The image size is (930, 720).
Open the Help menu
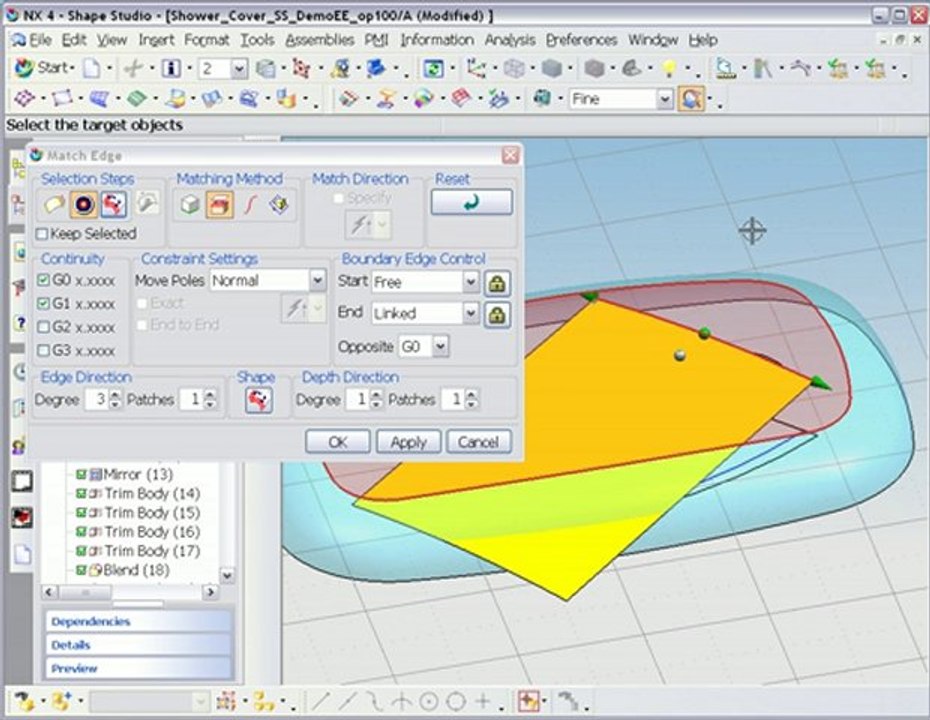pos(703,40)
